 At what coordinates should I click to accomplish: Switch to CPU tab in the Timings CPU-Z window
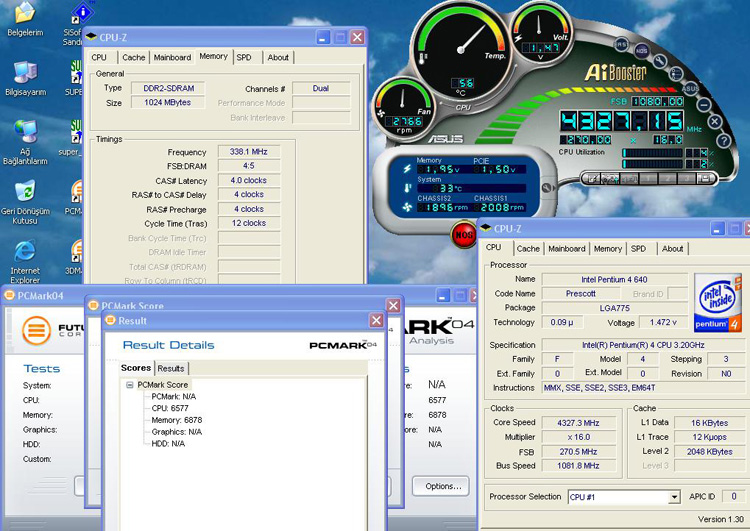pyautogui.click(x=99, y=57)
